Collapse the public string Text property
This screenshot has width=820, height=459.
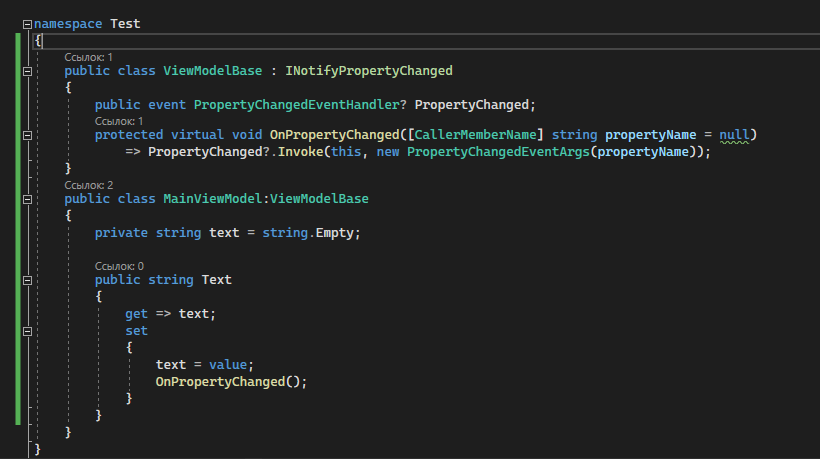[27, 280]
